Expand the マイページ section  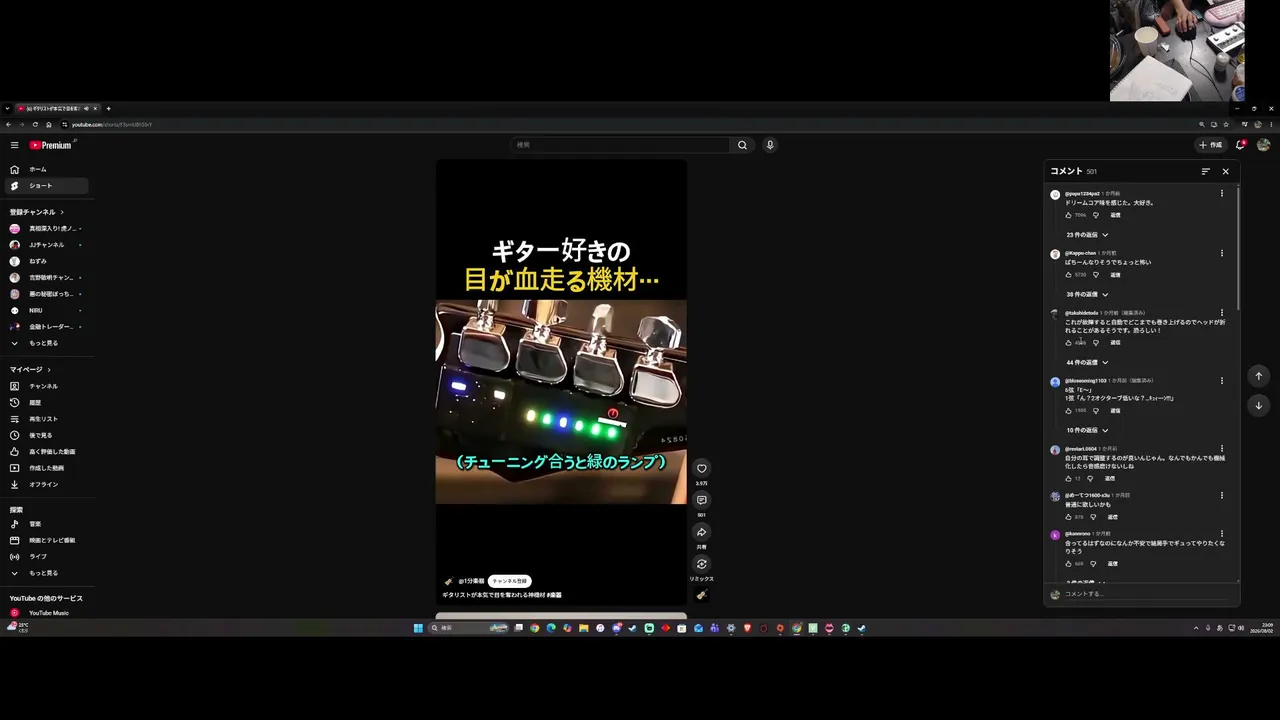tap(30, 370)
